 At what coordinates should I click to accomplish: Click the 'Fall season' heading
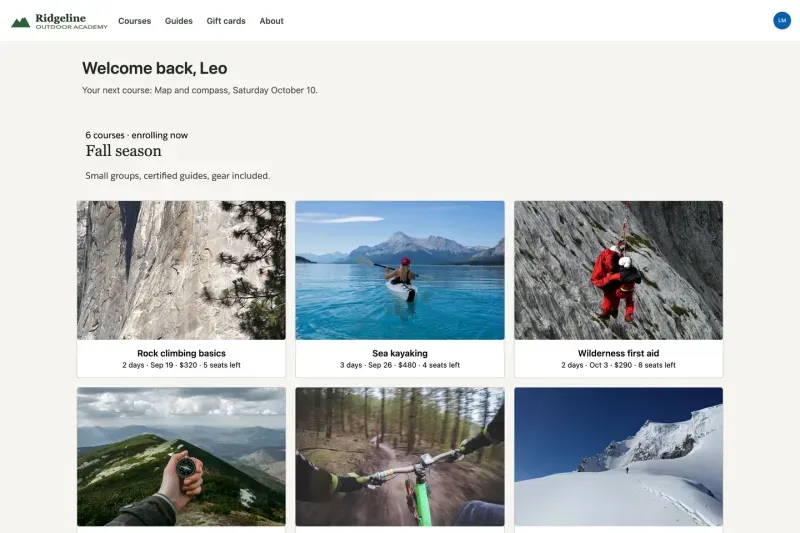(123, 151)
